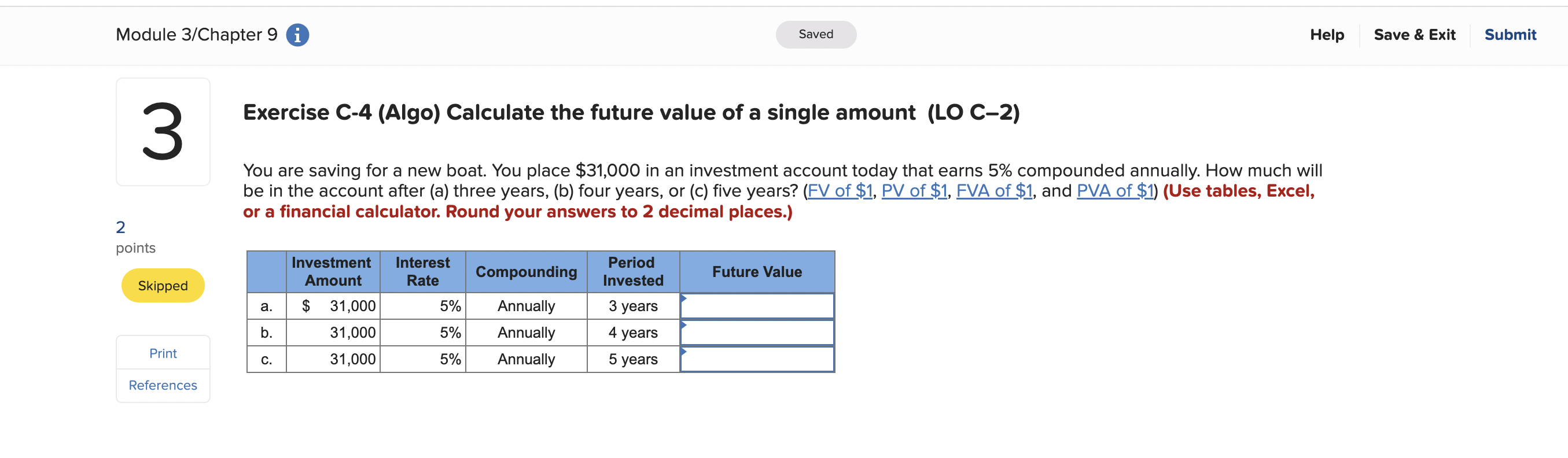1568x458 pixels.
Task: Select the Future Value input for the 5 years row
Action: coord(757,359)
